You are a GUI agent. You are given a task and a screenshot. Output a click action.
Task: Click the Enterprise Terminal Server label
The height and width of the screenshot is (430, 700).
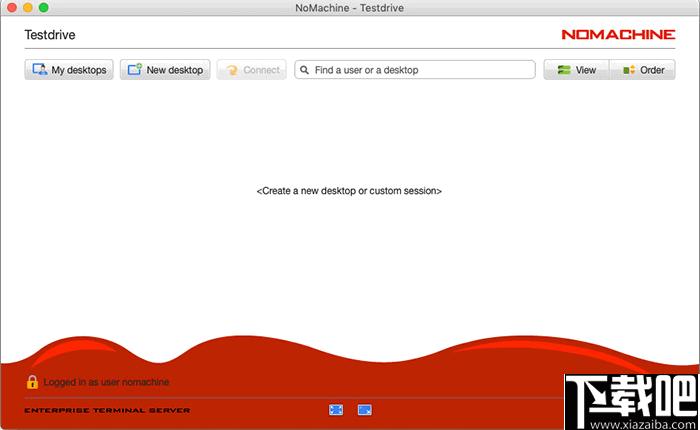coord(107,410)
